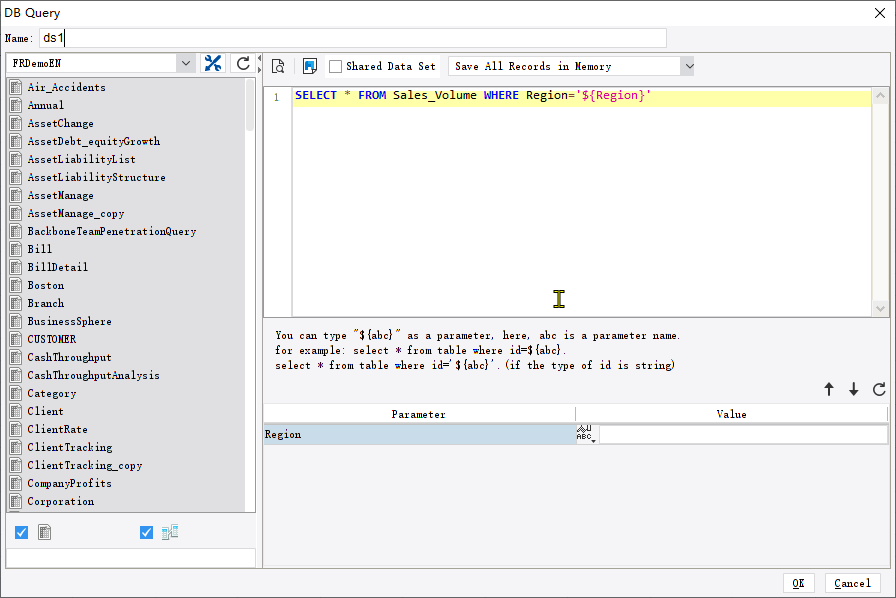Screen dimensions: 896x598
Task: Open the Region parameter type selector
Action: 585,432
